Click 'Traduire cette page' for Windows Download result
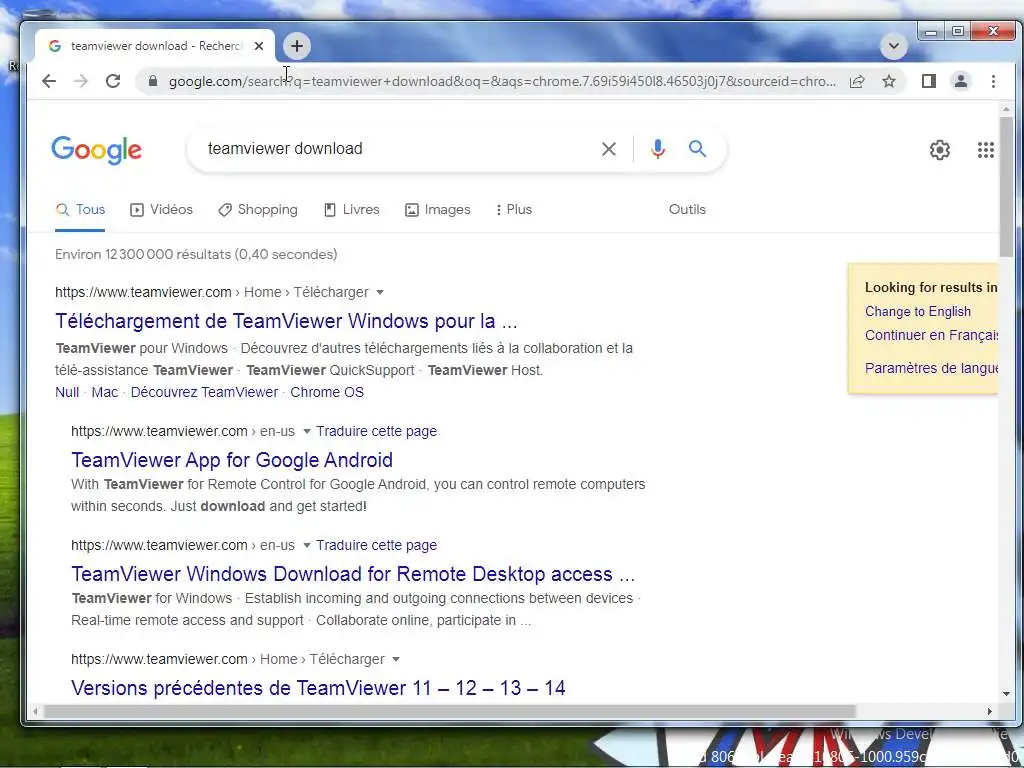 tap(377, 545)
